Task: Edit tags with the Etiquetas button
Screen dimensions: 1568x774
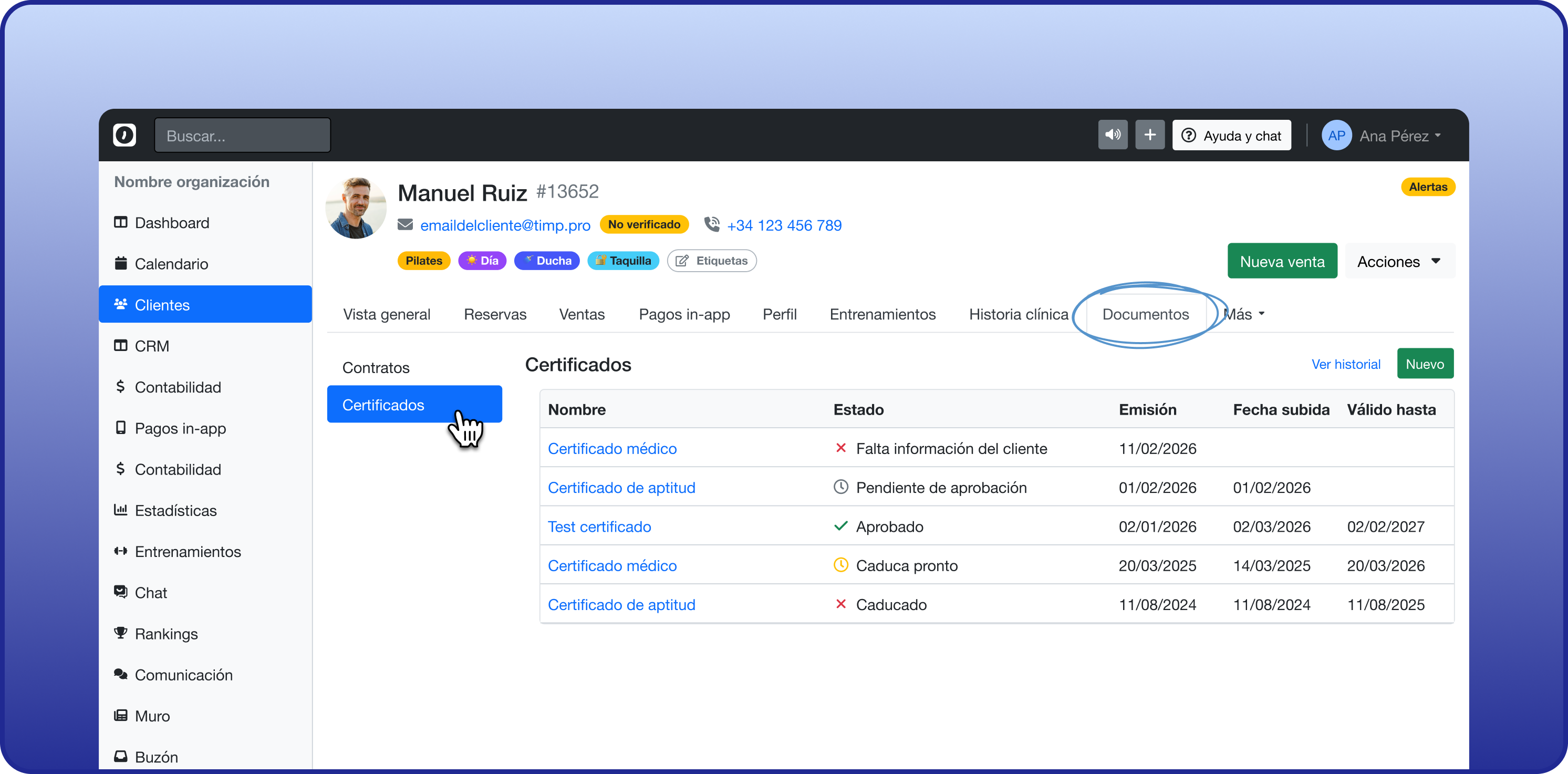Action: tap(712, 261)
